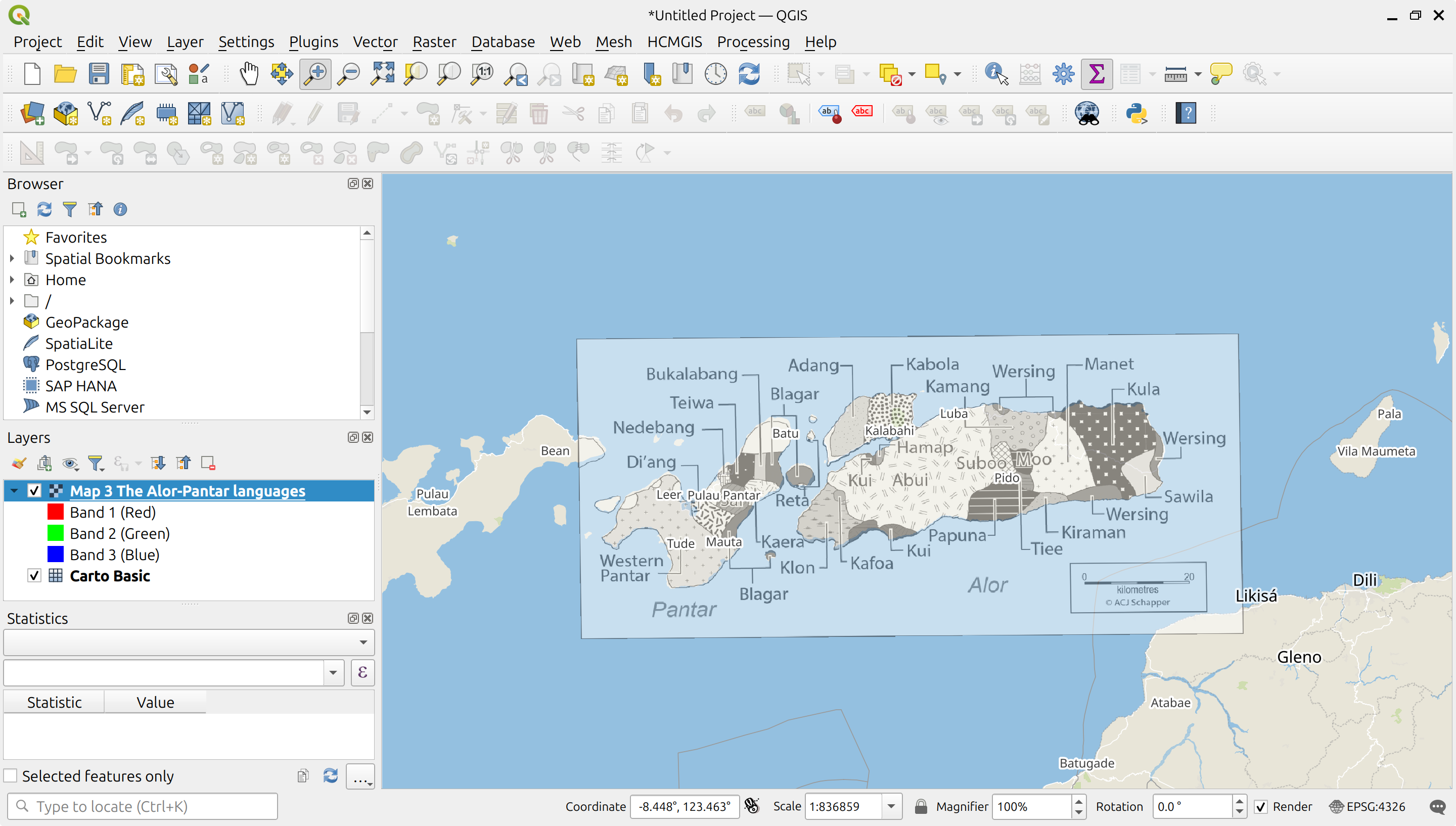This screenshot has width=1456, height=826.
Task: Expand Home in the Browser panel
Action: (12, 279)
